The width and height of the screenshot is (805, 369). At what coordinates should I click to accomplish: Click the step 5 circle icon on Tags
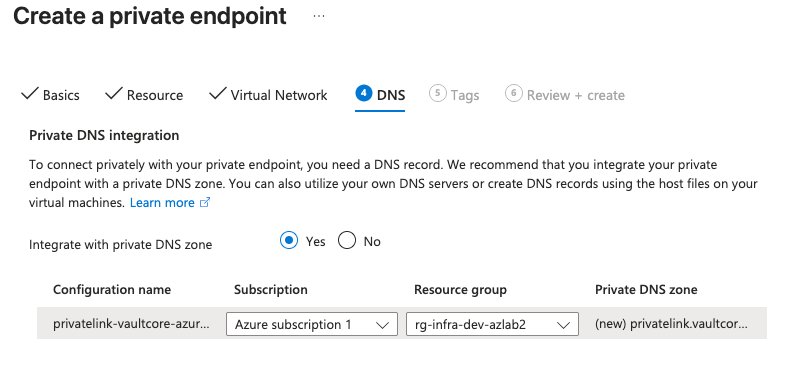coord(437,93)
